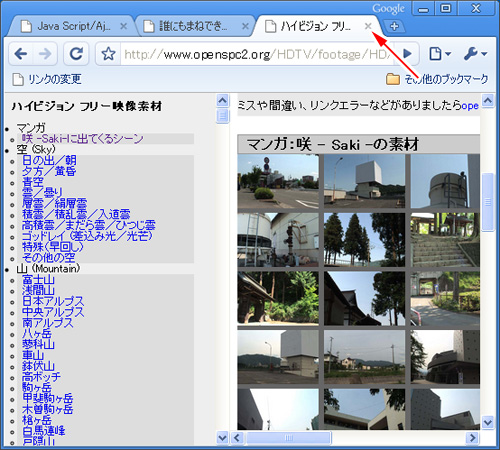Open the 高ボッチ link
Screen dimensions: 500x450
tap(41, 377)
